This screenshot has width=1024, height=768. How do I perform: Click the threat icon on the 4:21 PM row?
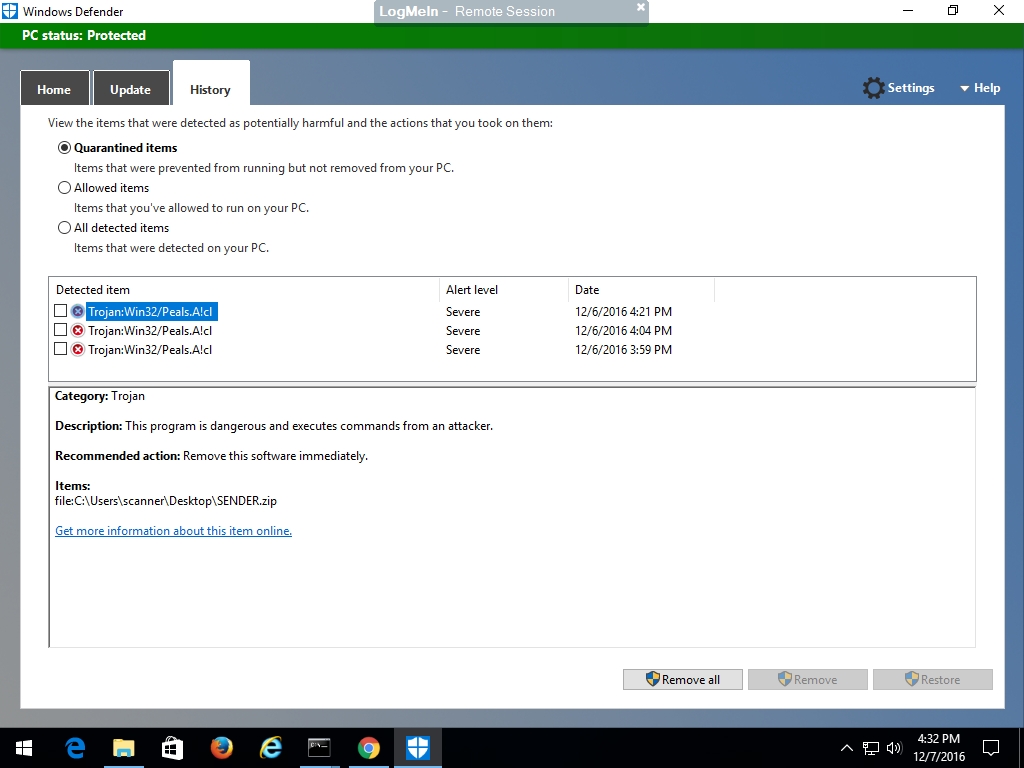click(x=78, y=312)
